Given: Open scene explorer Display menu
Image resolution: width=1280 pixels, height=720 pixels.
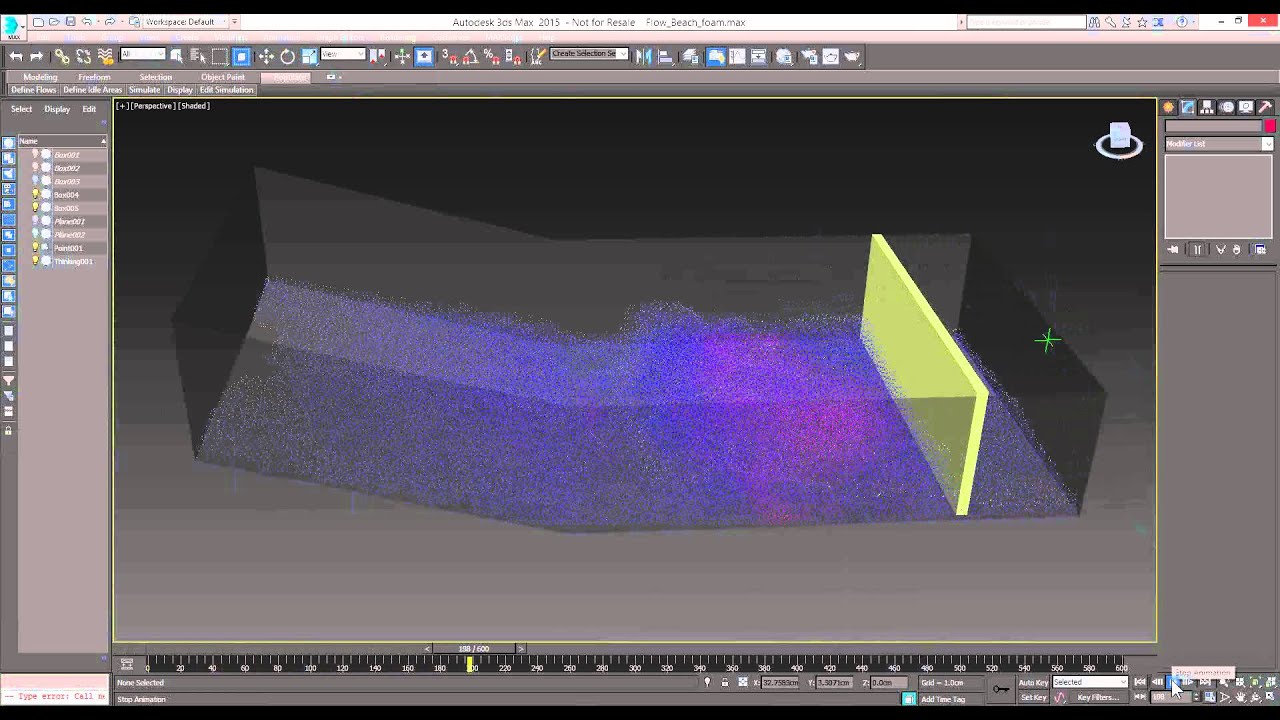Looking at the screenshot, I should tap(57, 109).
